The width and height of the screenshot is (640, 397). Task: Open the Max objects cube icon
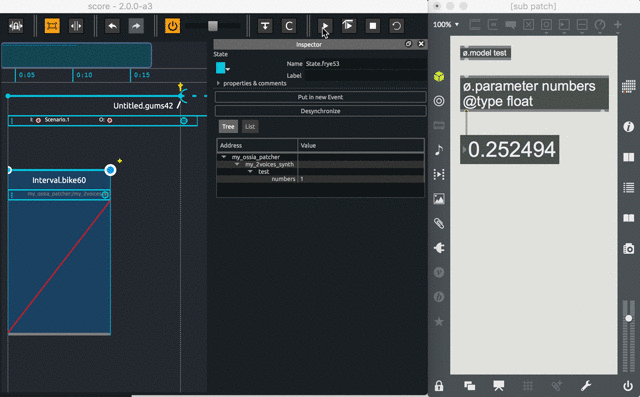click(439, 76)
